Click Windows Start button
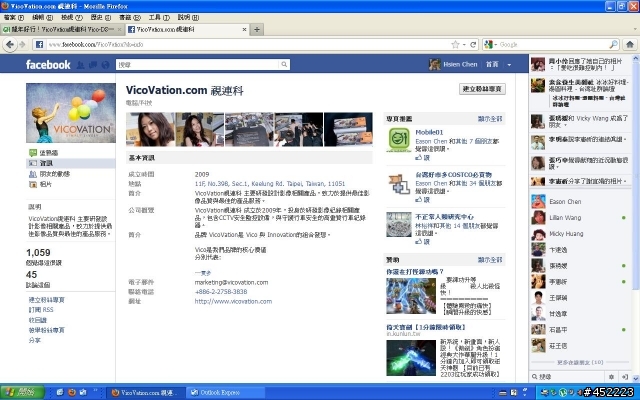The height and width of the screenshot is (400, 640). 22,393
